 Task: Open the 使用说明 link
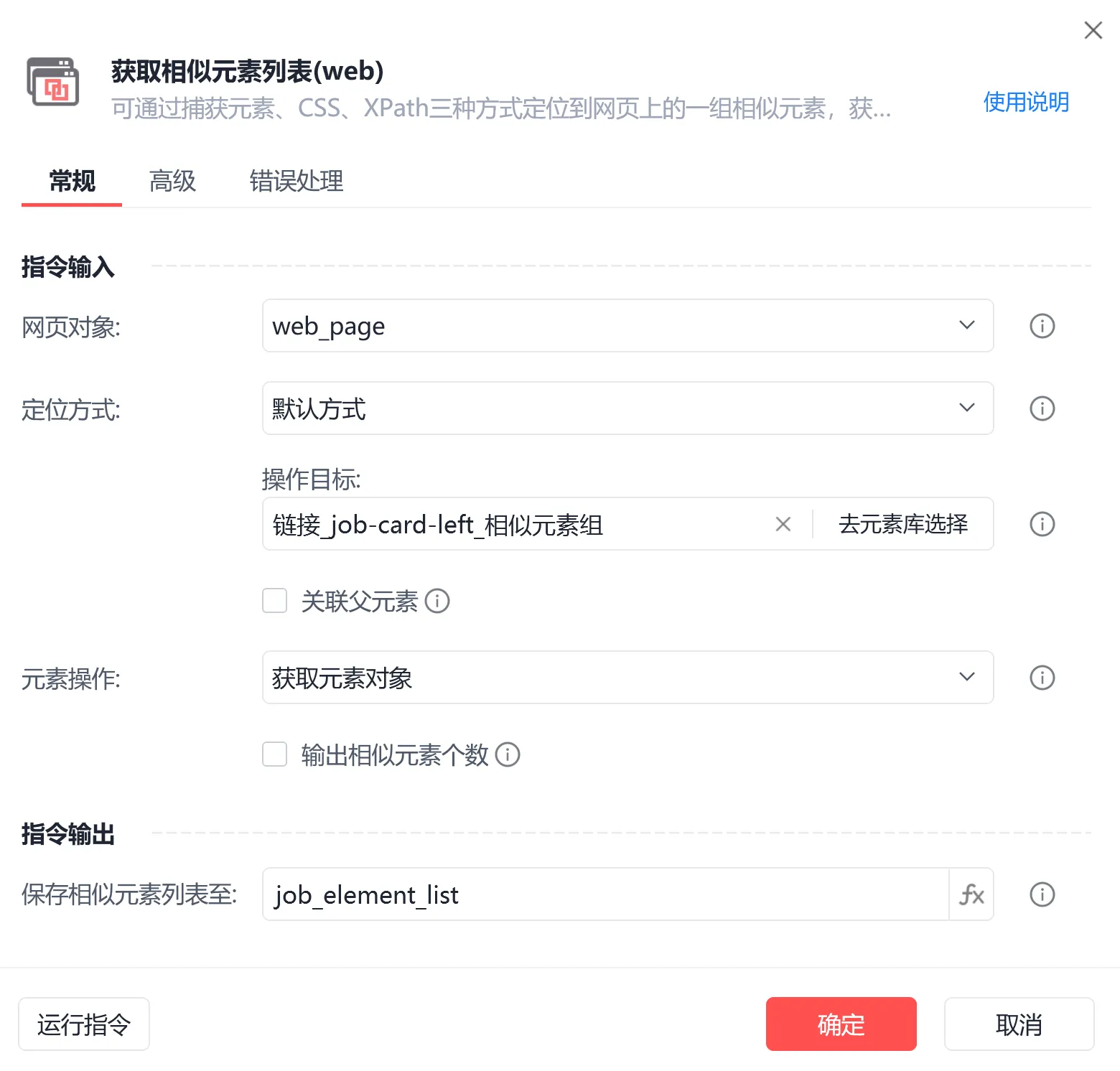coord(1026,102)
